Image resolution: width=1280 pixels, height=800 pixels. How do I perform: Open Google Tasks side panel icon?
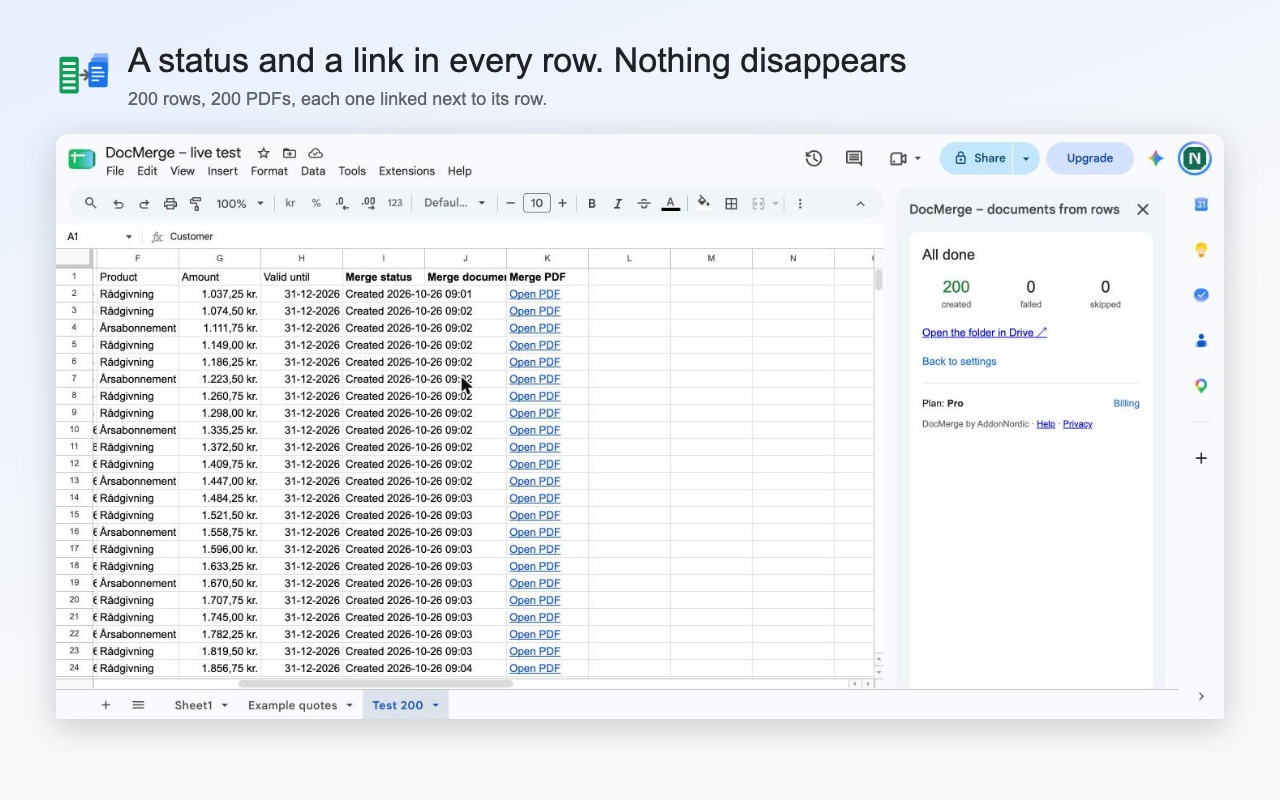pos(1201,295)
